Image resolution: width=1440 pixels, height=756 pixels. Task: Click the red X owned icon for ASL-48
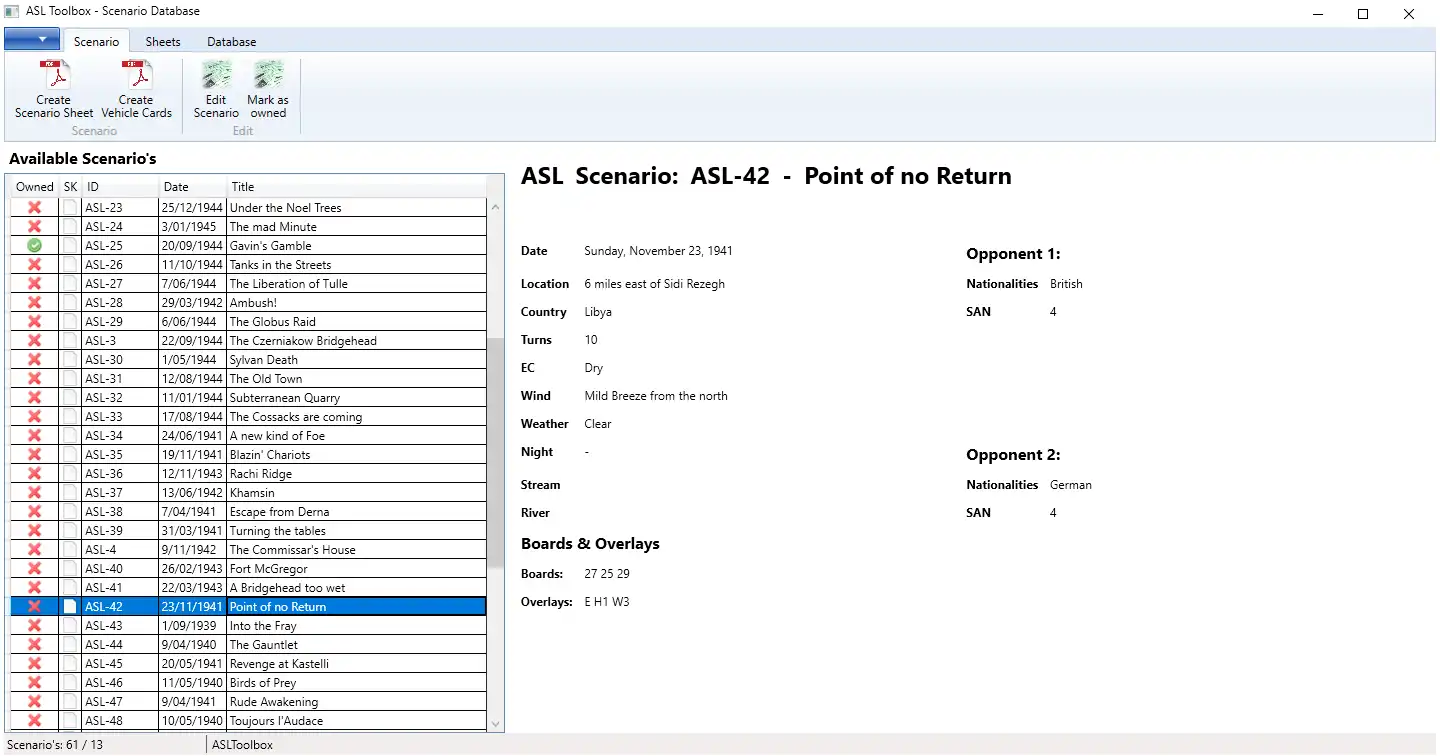coord(34,721)
